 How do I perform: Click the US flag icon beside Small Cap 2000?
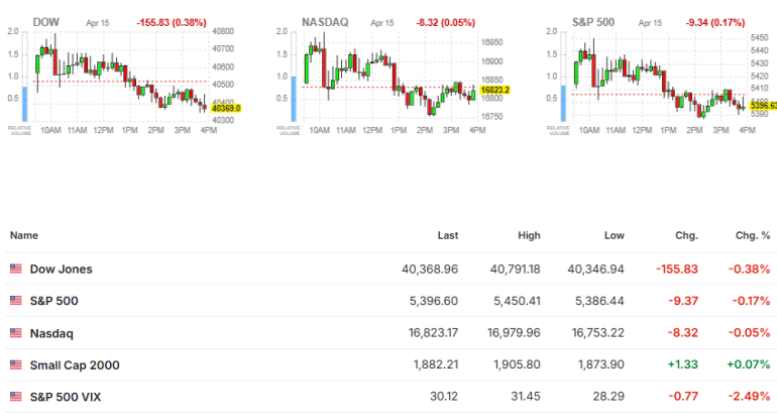[16, 365]
